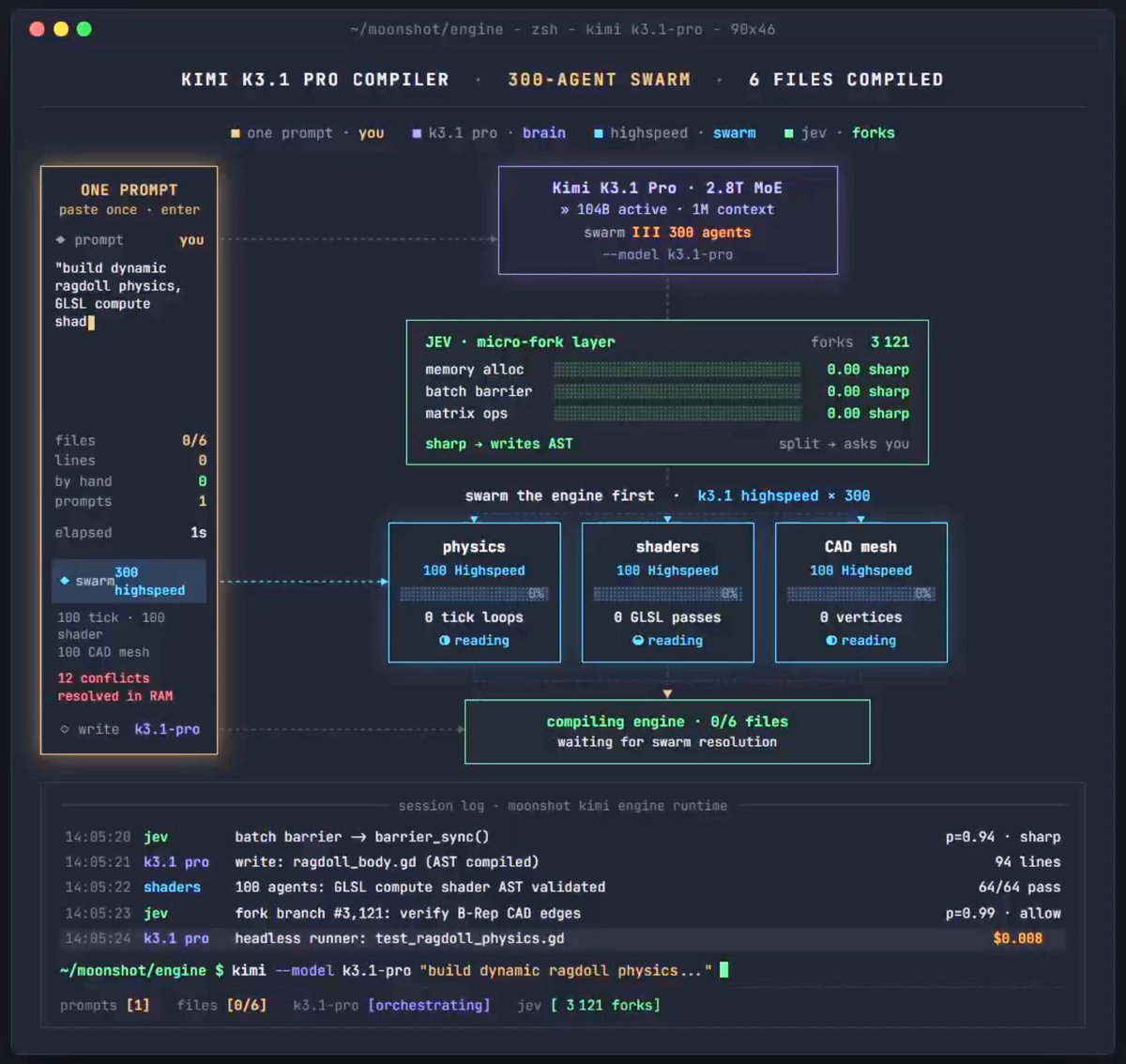Click the "swarm III 300 agents" line
Viewport: 1126px width, 1064px height.
pyautogui.click(x=667, y=233)
